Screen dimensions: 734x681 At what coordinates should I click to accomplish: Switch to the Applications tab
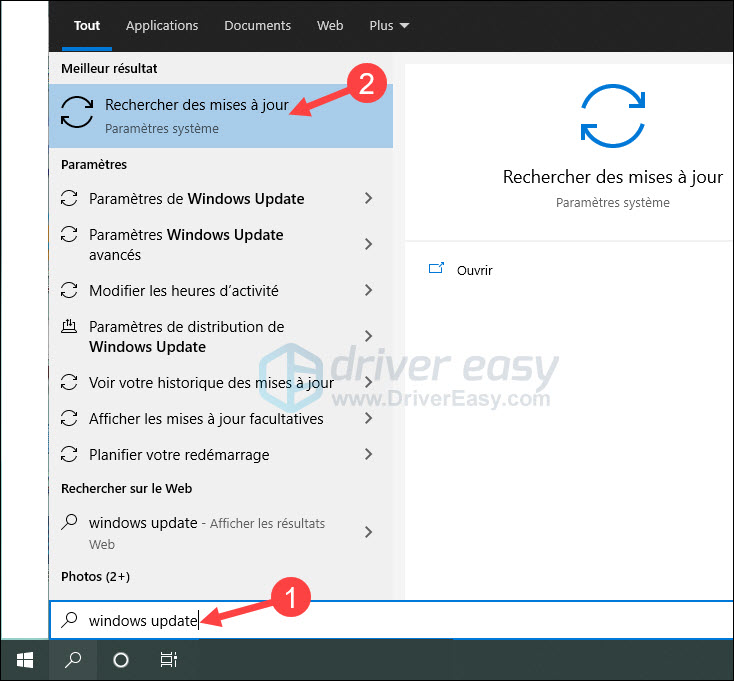click(x=162, y=25)
